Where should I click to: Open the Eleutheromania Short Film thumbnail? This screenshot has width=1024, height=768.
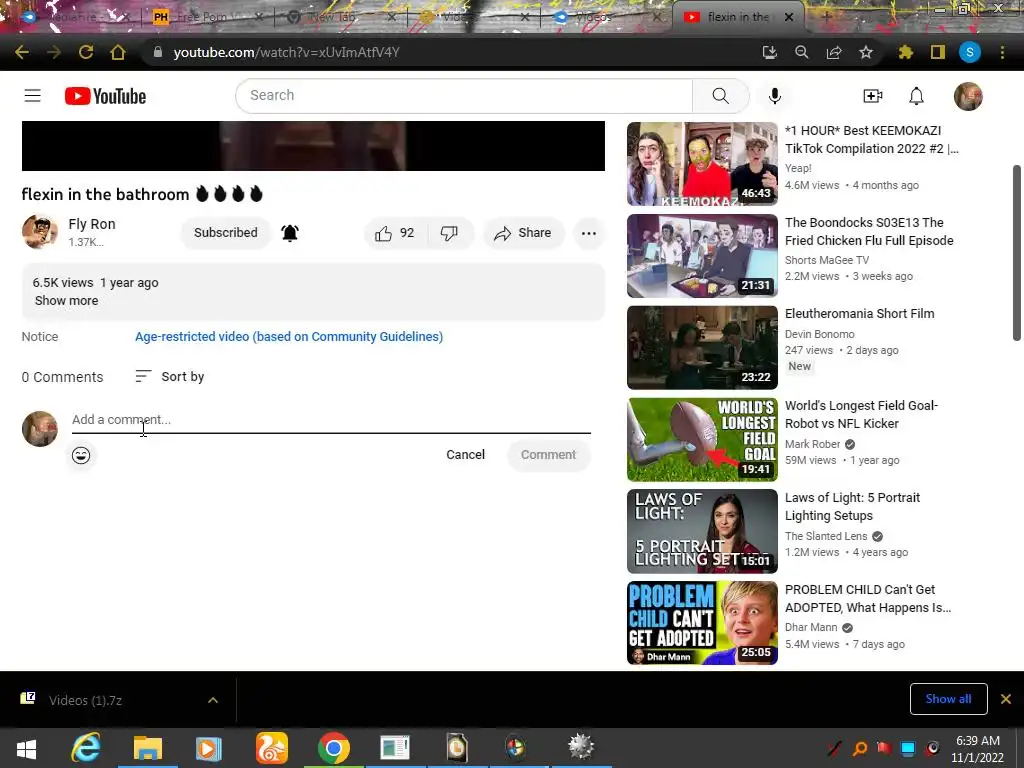click(x=702, y=347)
